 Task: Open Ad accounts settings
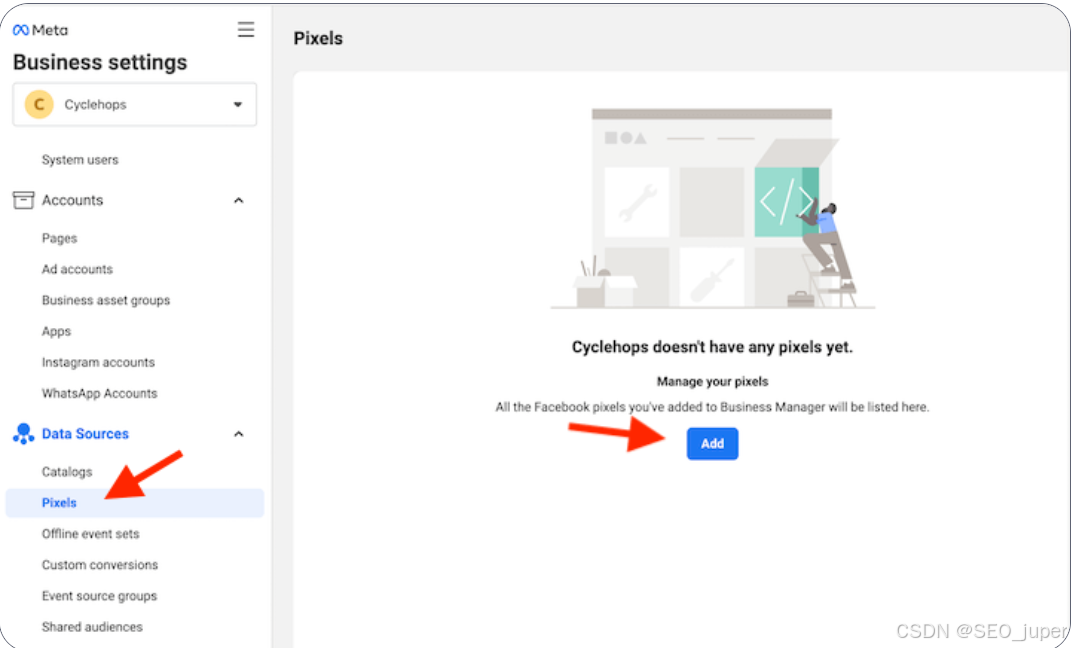click(77, 269)
